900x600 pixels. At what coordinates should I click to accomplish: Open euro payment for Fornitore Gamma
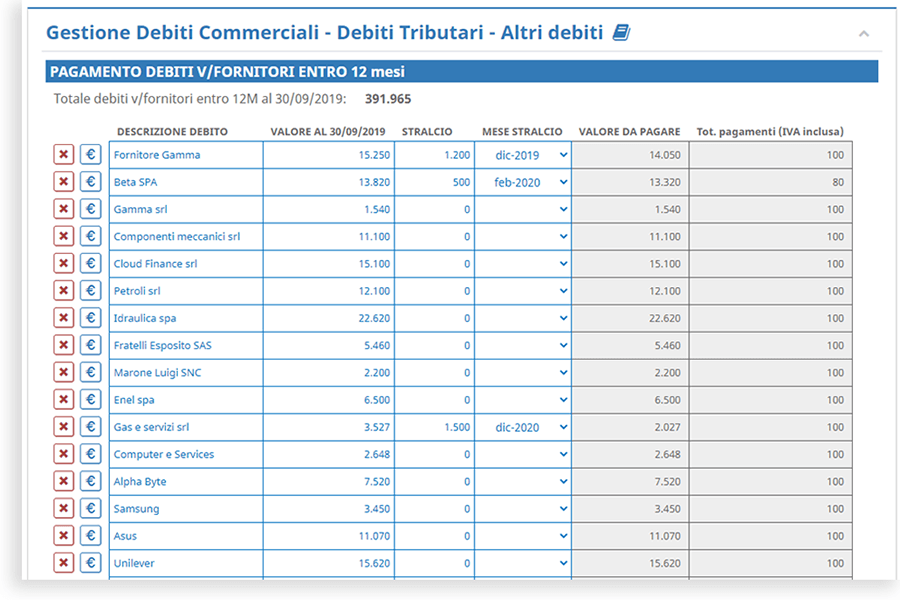point(91,154)
